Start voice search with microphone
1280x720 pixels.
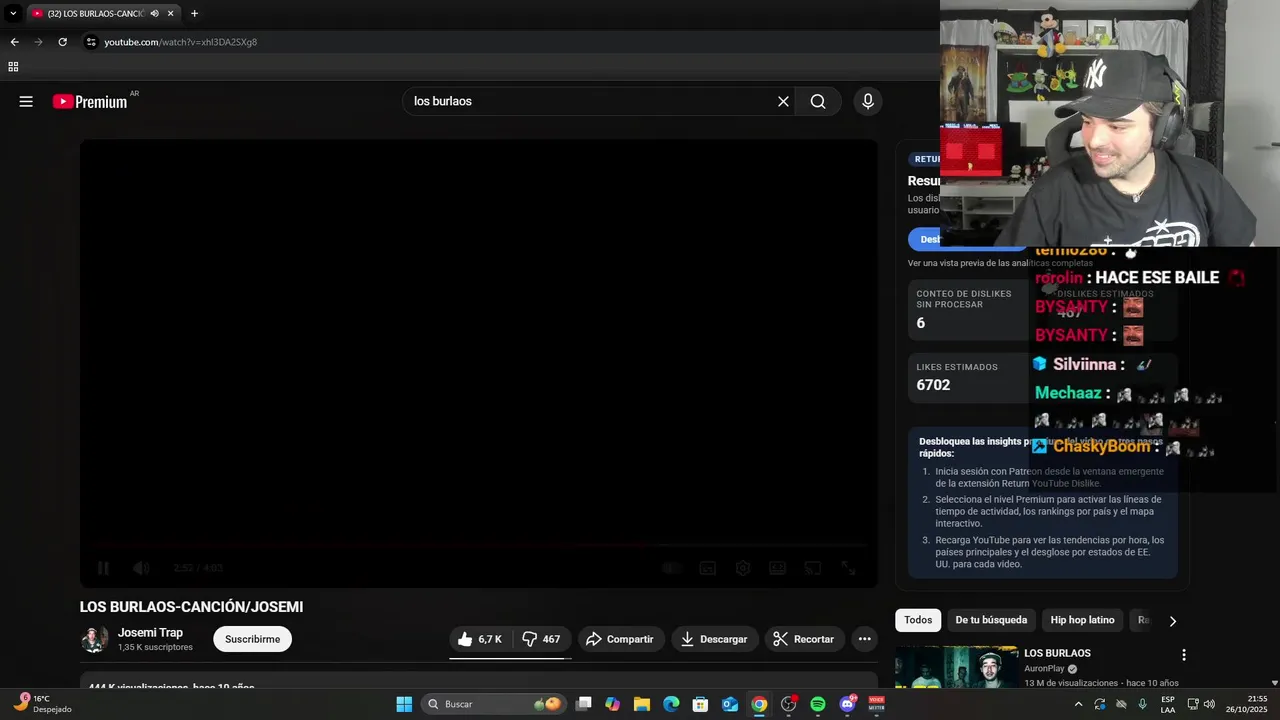(867, 101)
